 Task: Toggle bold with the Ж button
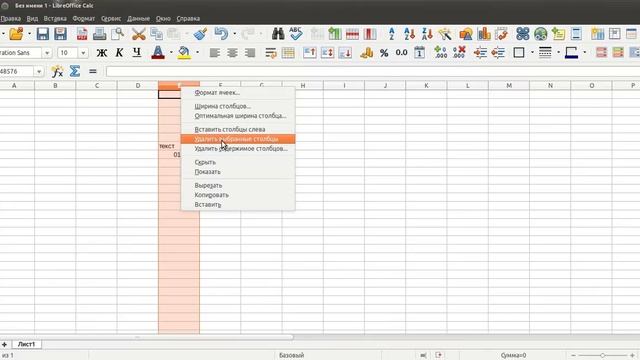pyautogui.click(x=102, y=53)
